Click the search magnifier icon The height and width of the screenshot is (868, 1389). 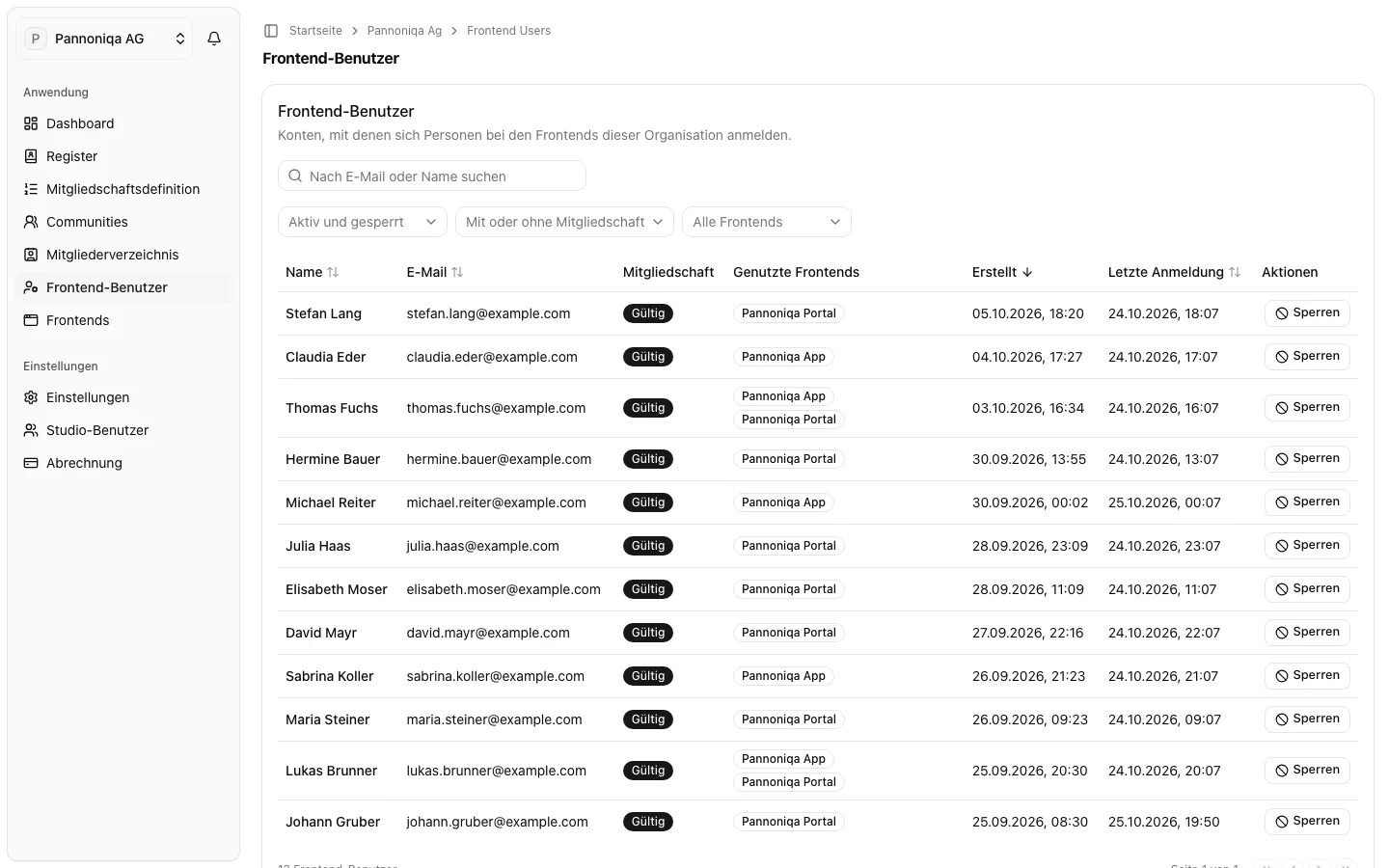tap(295, 176)
